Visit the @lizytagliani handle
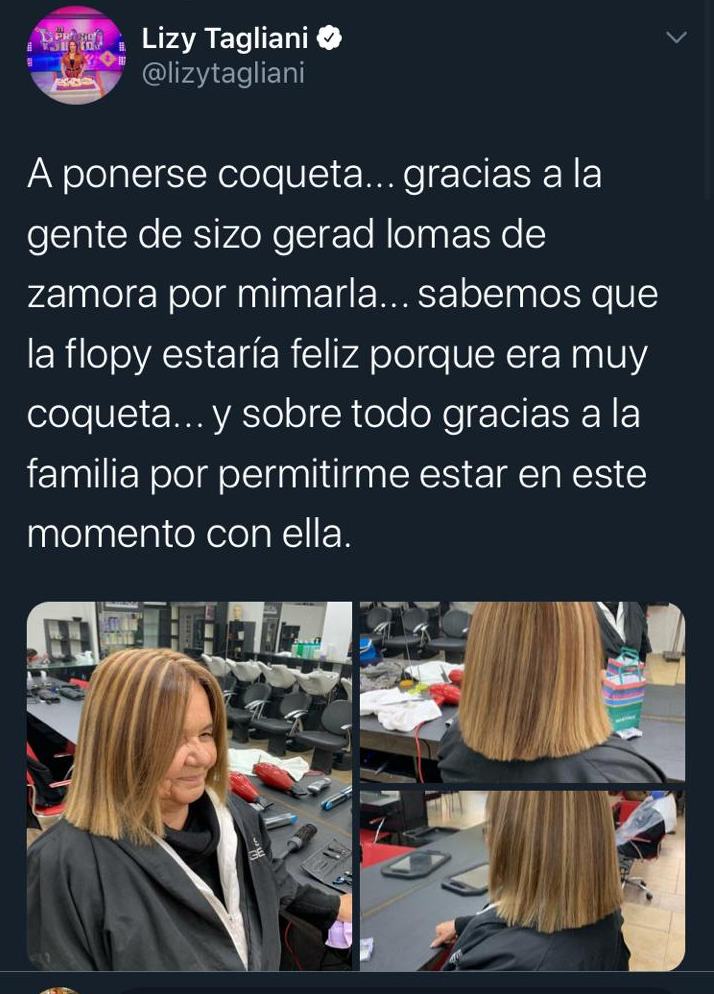Image resolution: width=714 pixels, height=994 pixels. pyautogui.click(x=223, y=73)
